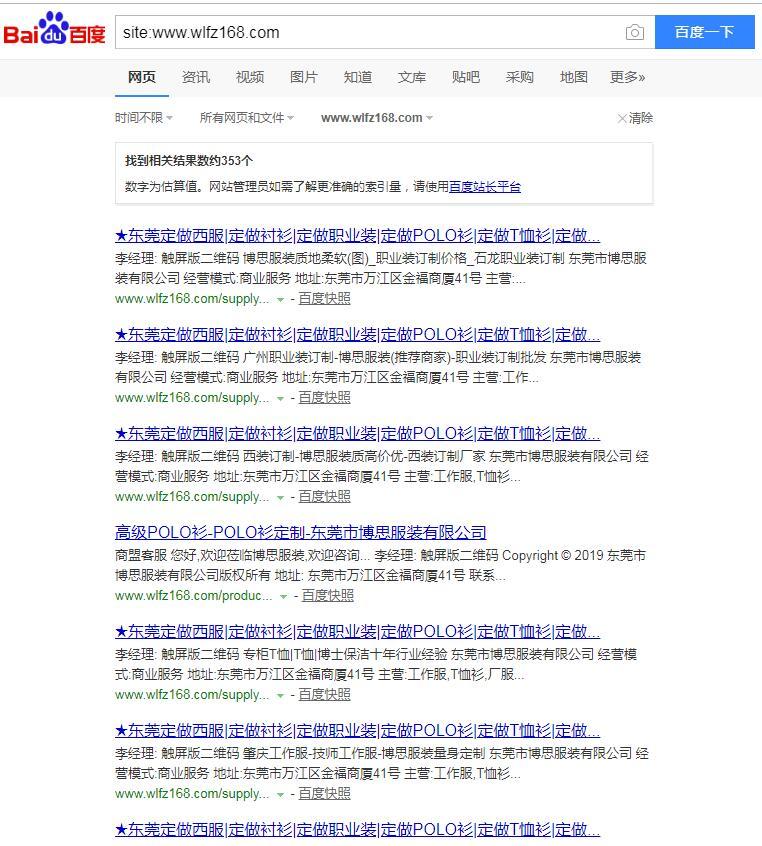Go to the 贴吧 tab
Screen dimensions: 762x846
465,77
